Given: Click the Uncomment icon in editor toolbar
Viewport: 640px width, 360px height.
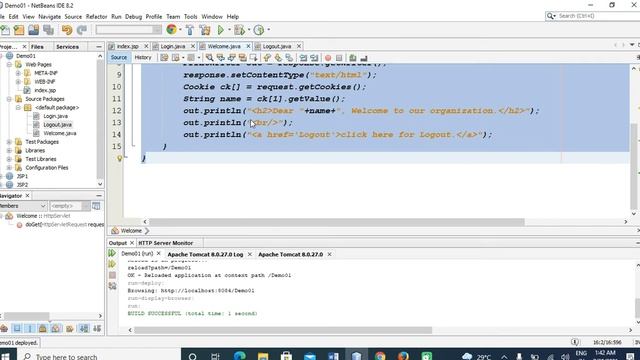Looking at the screenshot, I should coord(364,58).
